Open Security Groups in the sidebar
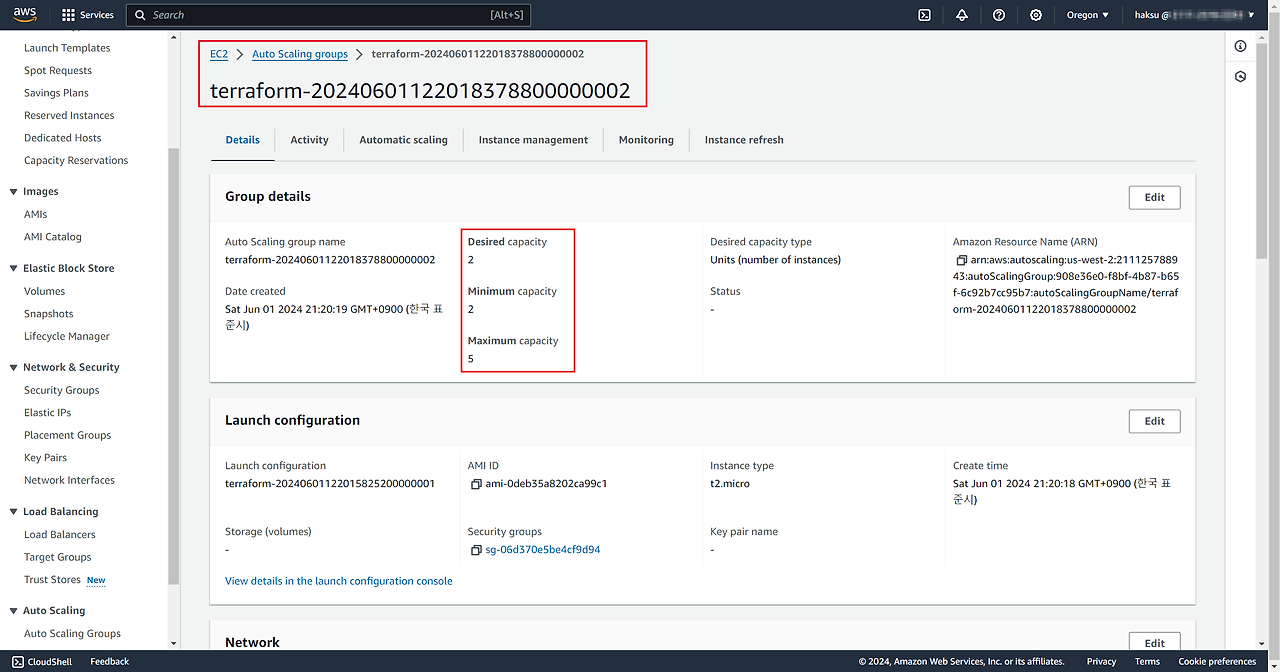The height and width of the screenshot is (672, 1280). pos(62,390)
